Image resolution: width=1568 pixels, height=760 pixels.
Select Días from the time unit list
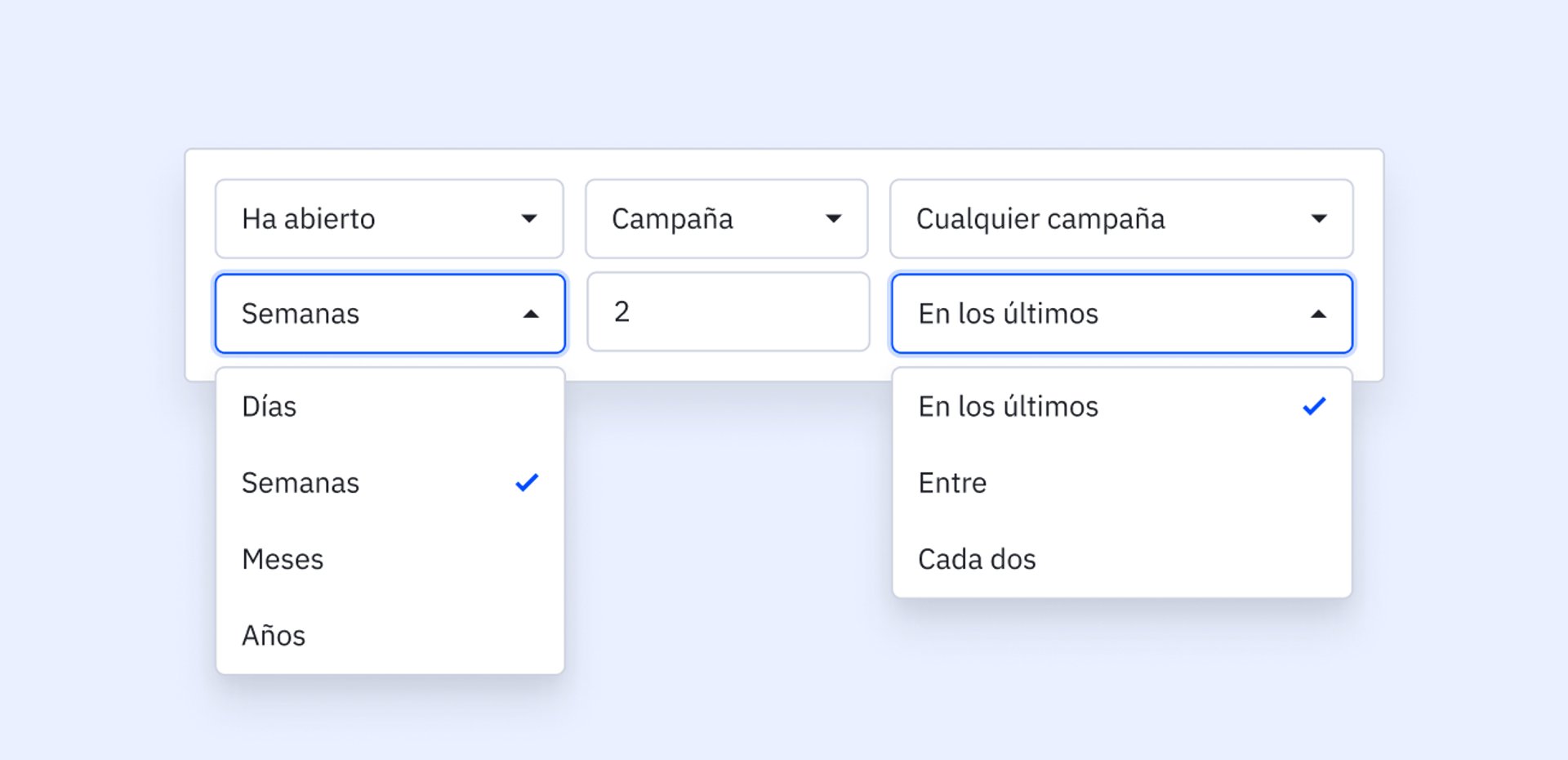coord(269,407)
